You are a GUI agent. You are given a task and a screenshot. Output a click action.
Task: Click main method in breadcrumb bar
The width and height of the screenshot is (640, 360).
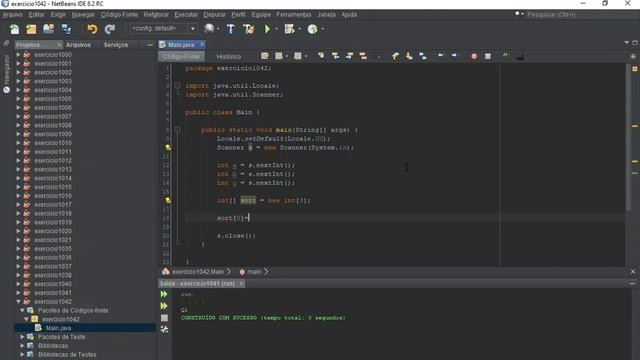pos(253,271)
